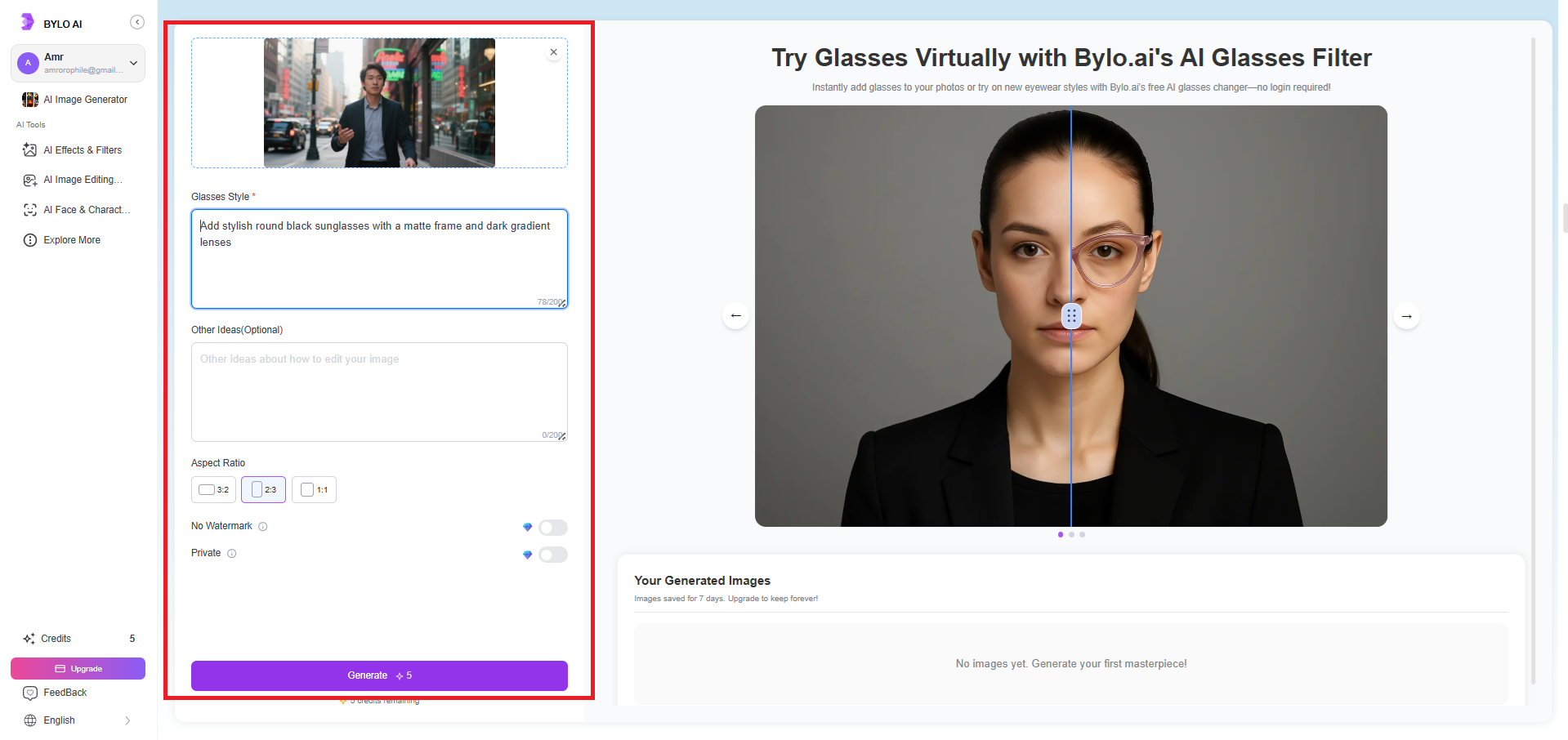This screenshot has height=740, width=1568.
Task: Click the FeedBack chat icon
Action: [x=30, y=693]
